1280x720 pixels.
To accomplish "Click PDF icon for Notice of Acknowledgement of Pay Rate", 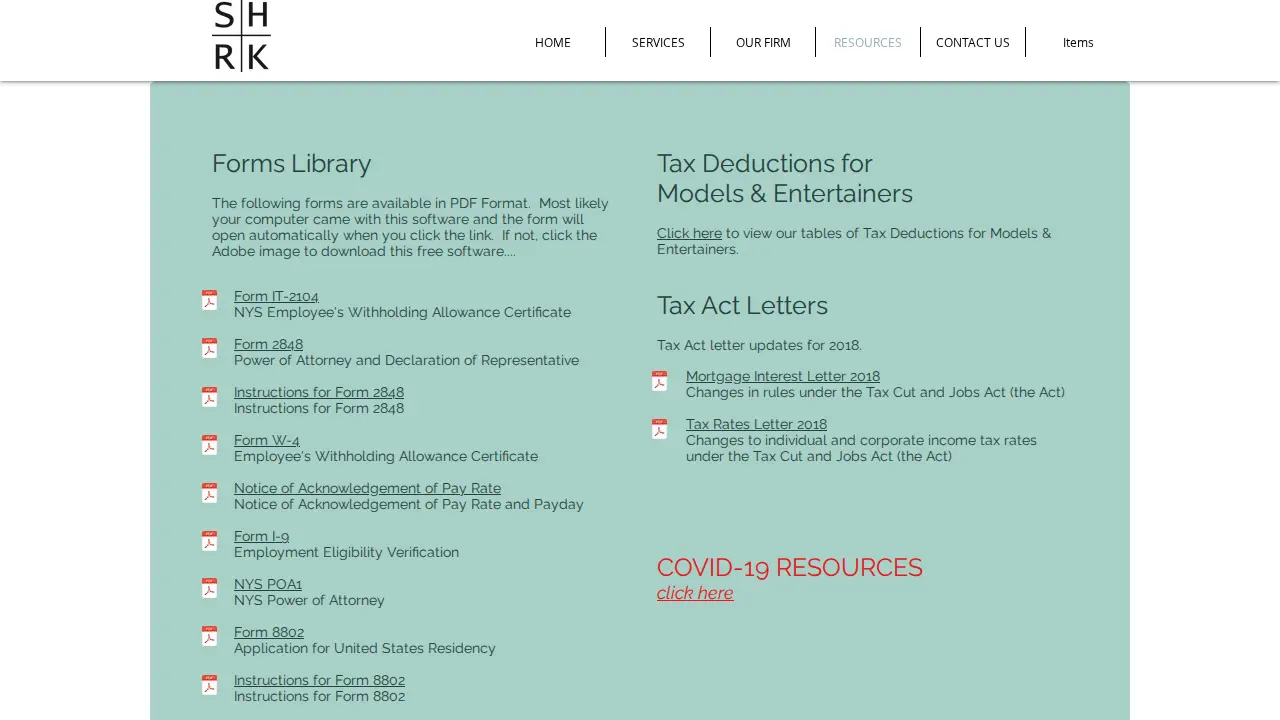I will click(x=209, y=492).
